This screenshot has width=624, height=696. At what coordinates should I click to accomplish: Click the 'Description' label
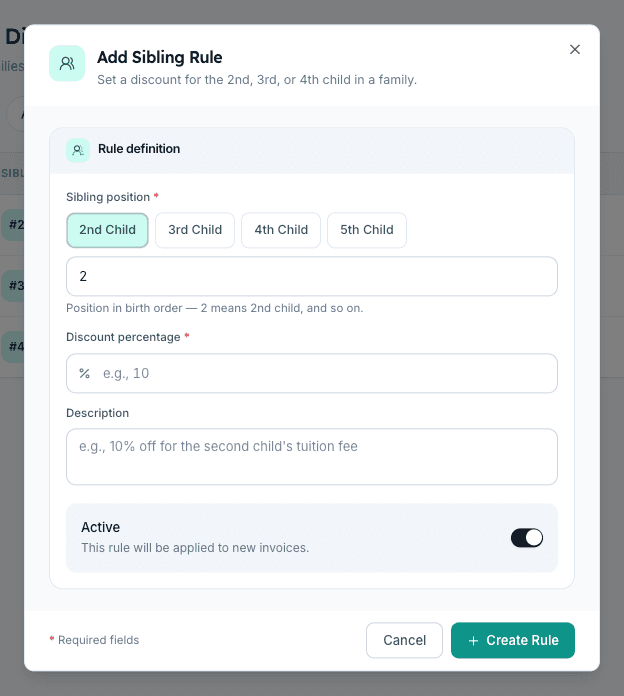(98, 413)
